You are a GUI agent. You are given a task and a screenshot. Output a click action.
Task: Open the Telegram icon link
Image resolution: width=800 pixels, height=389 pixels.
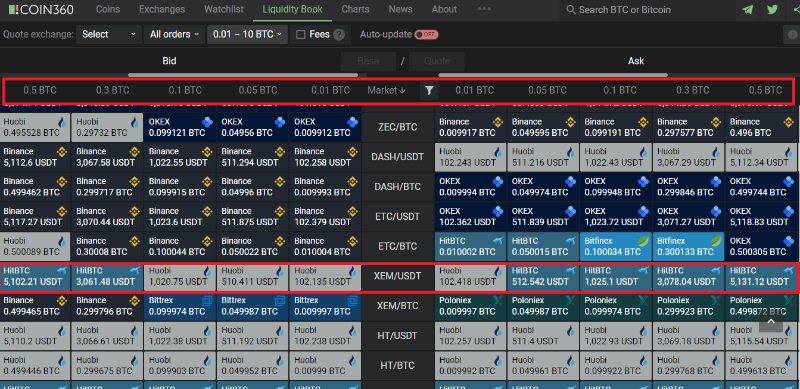click(x=747, y=10)
